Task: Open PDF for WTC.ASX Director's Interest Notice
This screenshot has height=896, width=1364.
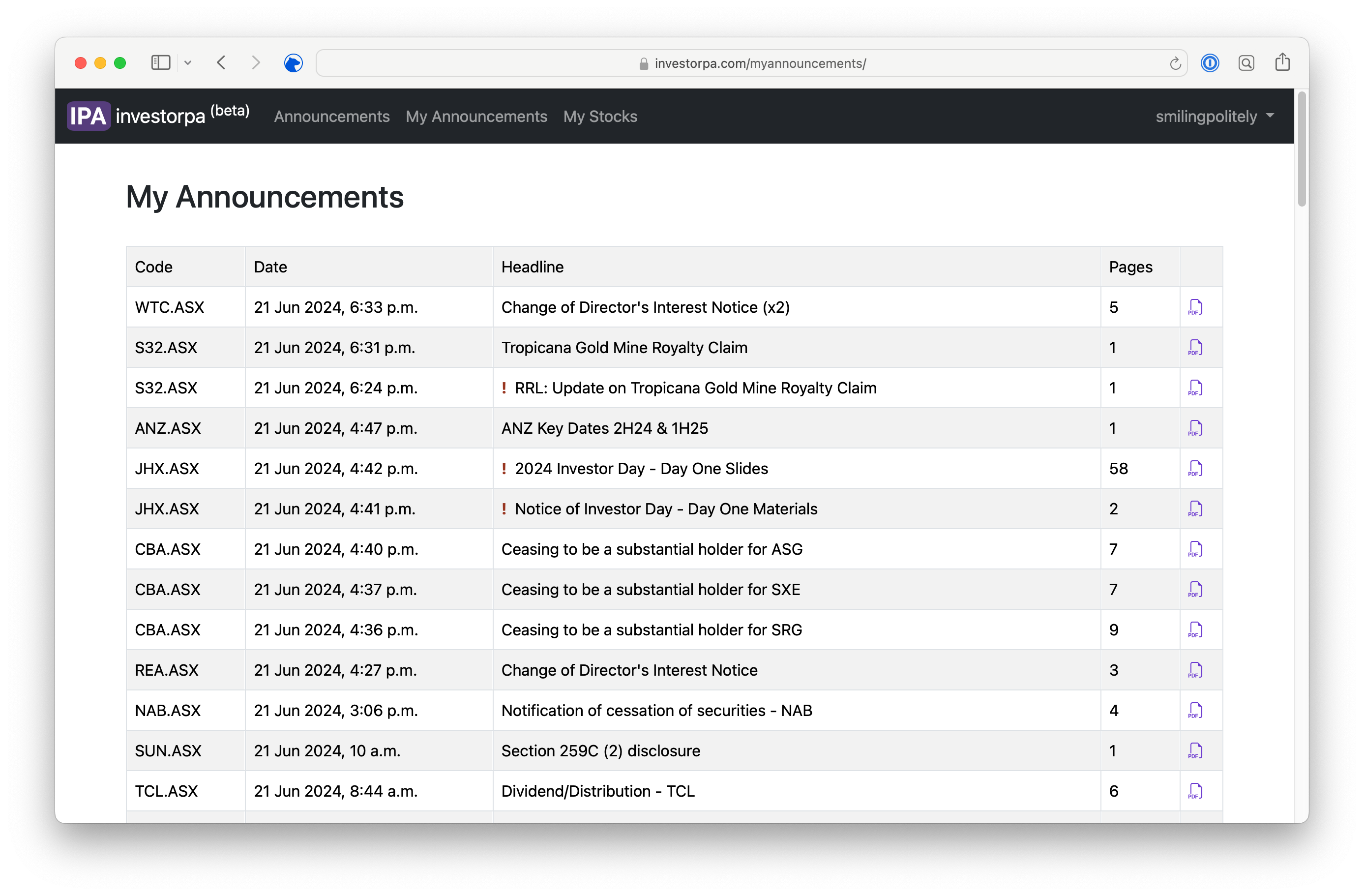Action: click(x=1195, y=307)
